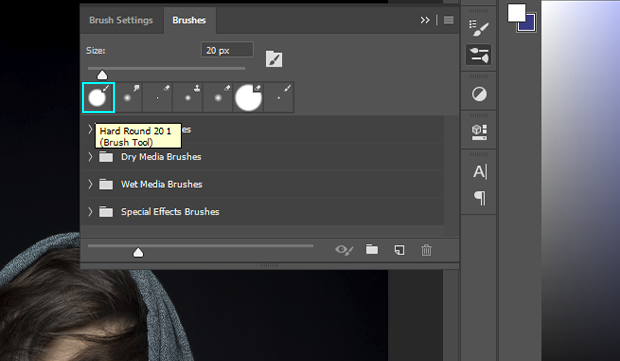Choose the second recent soft brush preset

point(128,97)
